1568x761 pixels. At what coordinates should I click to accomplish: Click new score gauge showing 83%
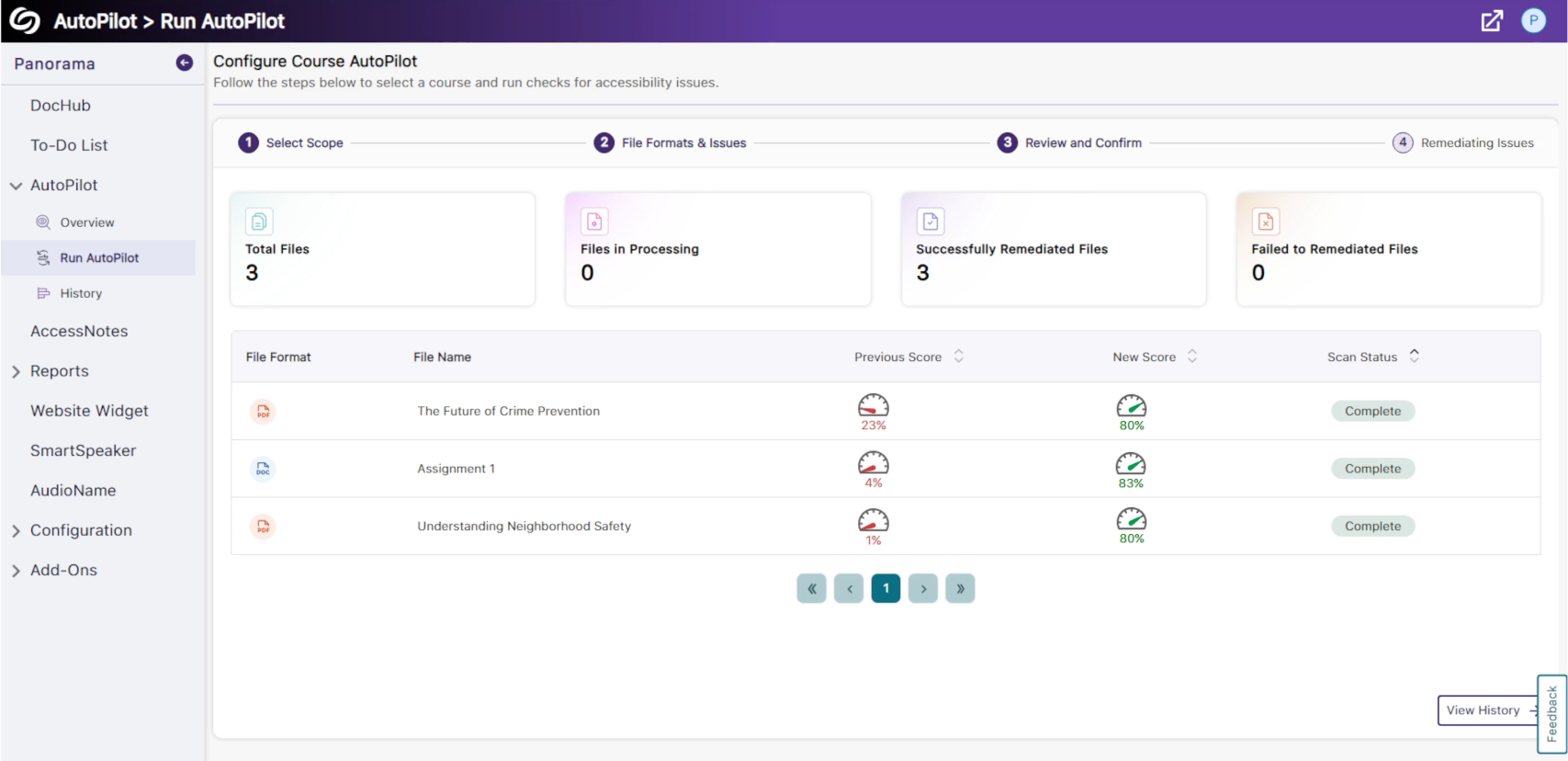tap(1131, 464)
